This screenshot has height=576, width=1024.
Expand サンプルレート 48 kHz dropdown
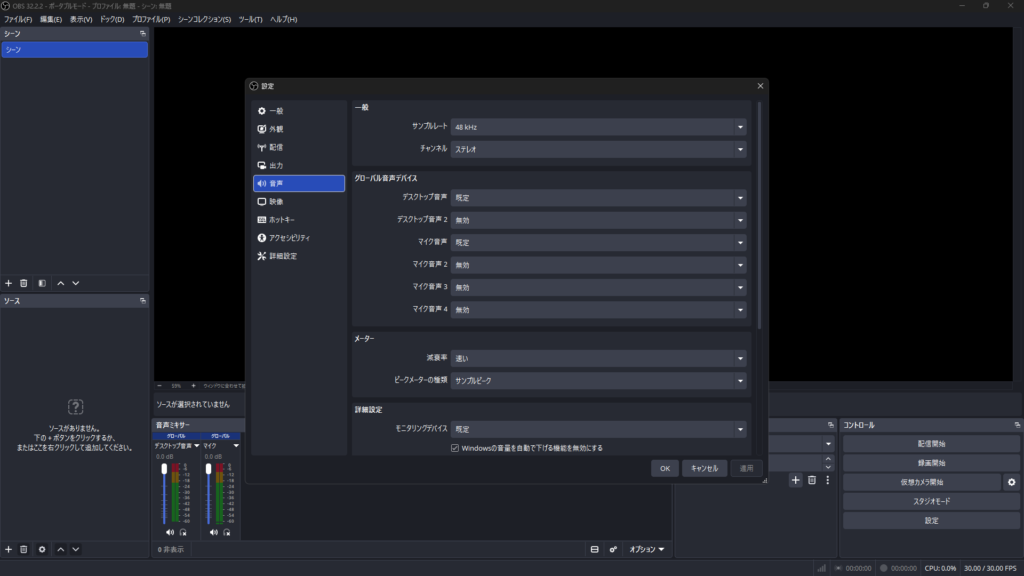[598, 127]
